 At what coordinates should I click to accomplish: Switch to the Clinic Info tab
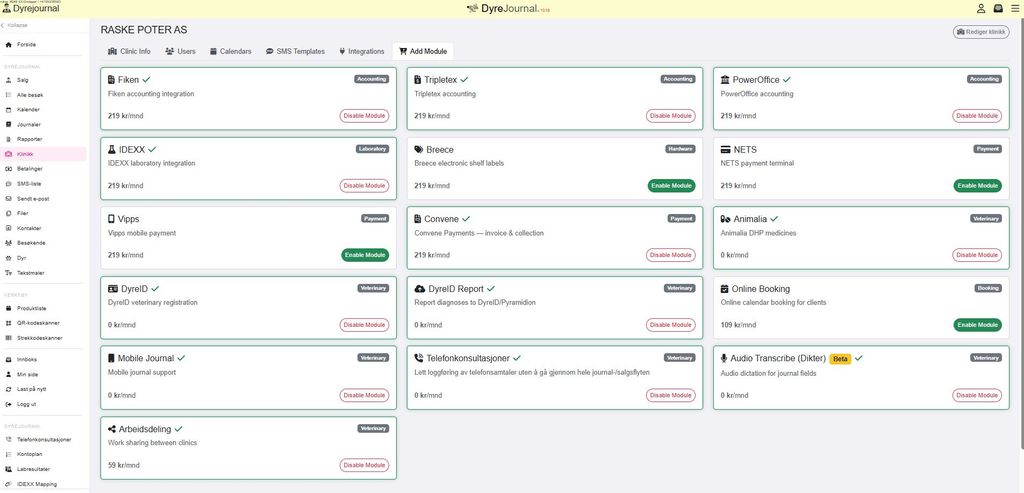pyautogui.click(x=129, y=51)
